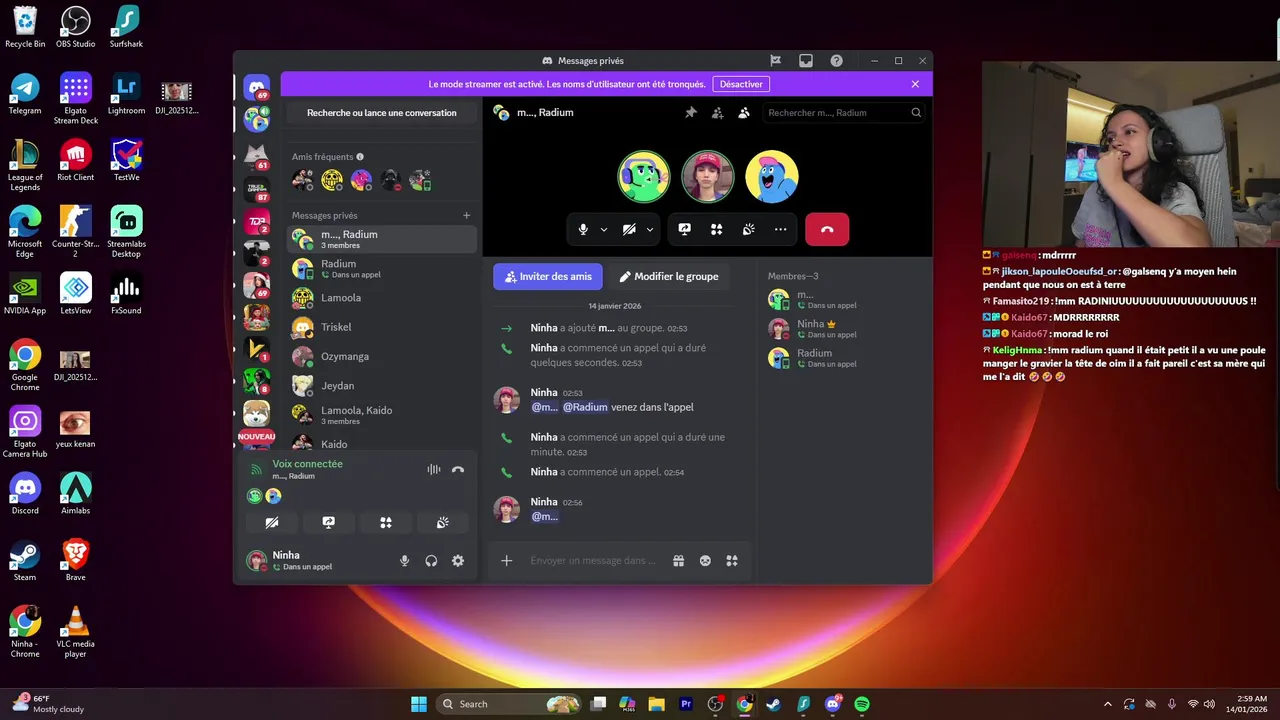This screenshot has height=720, width=1280.
Task: Click the Amis fréquents info icon
Action: [360, 157]
